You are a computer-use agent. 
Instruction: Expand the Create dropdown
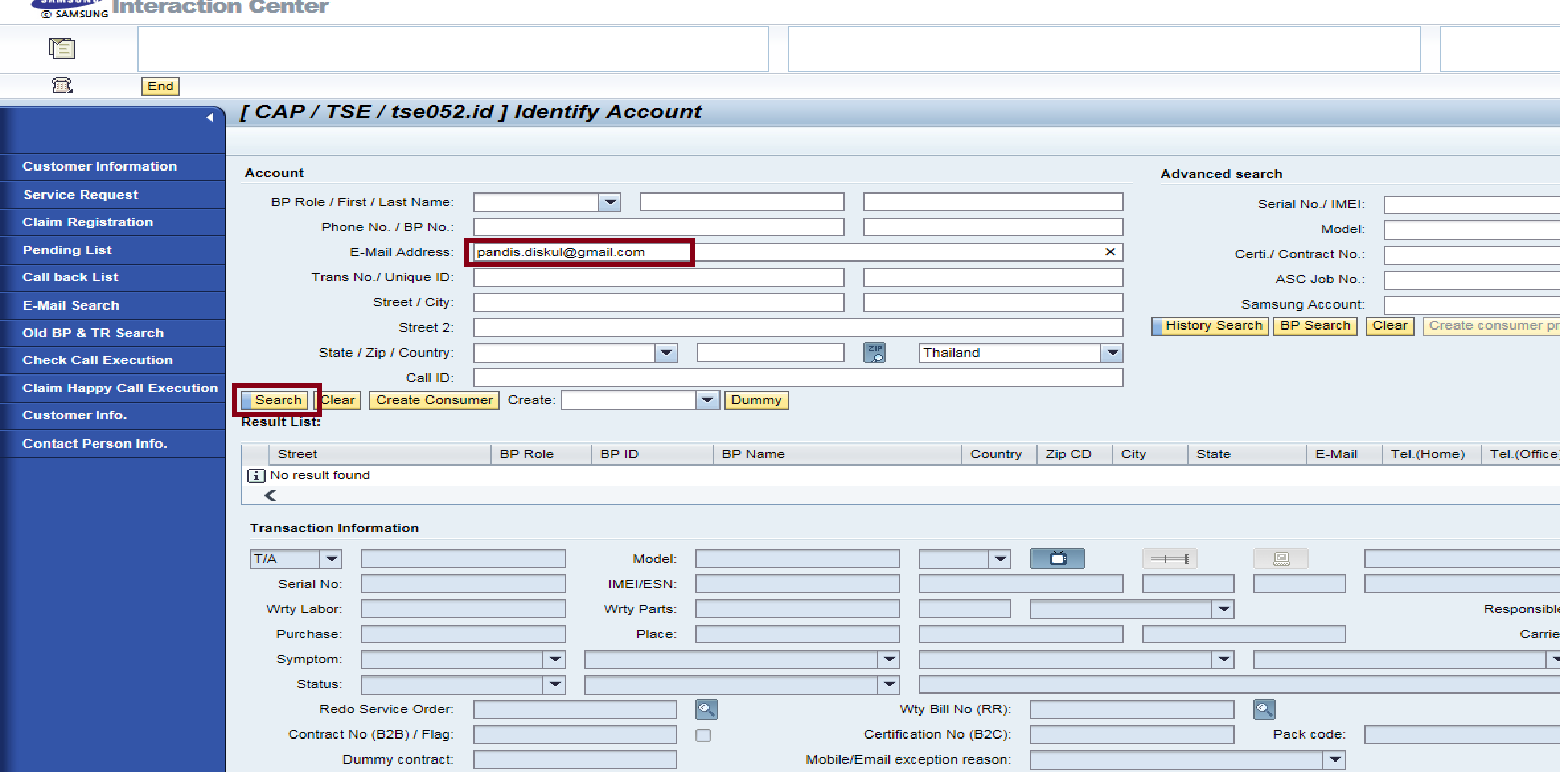pos(708,400)
